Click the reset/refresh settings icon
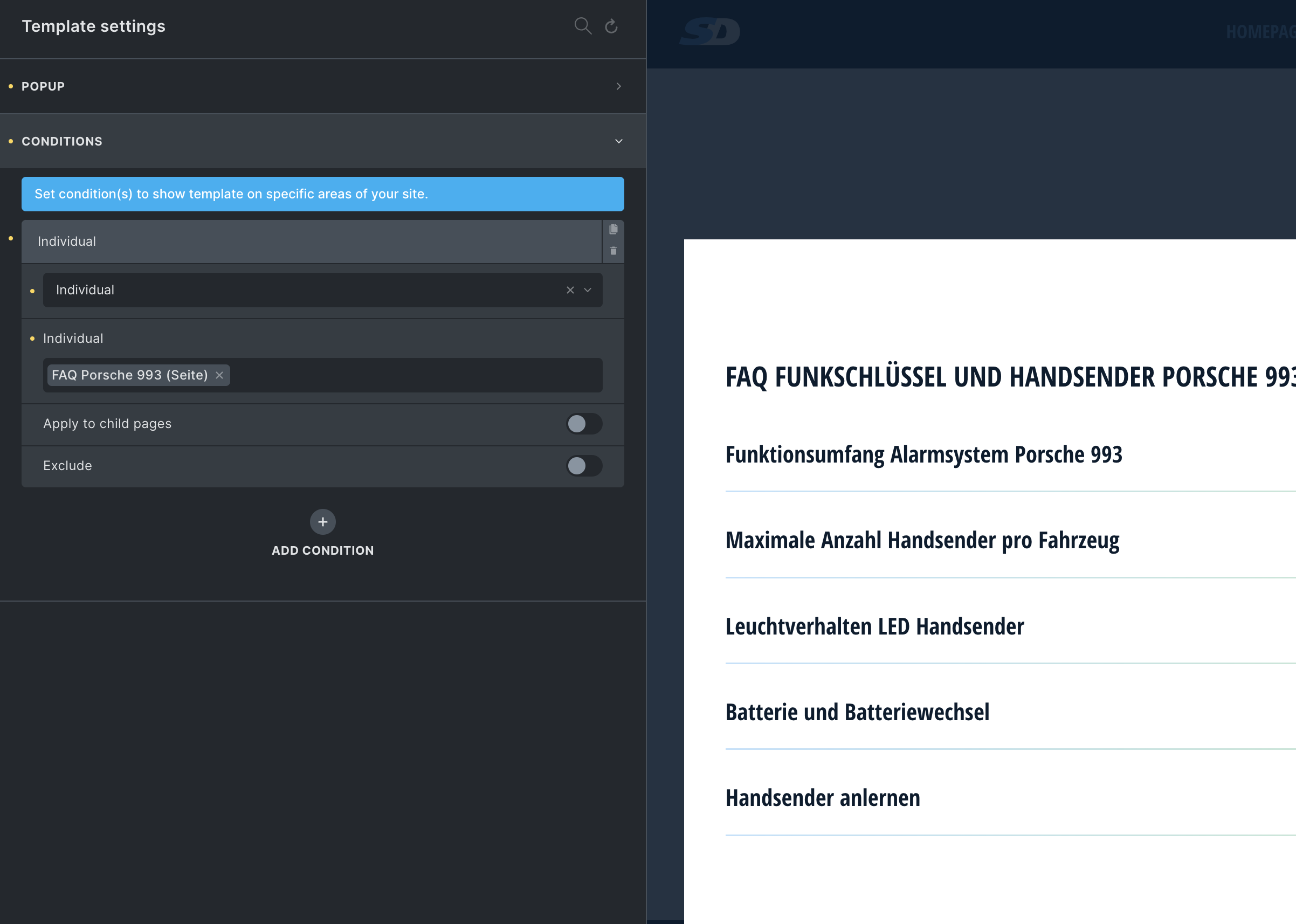Screen dimensions: 1296x924 click(611, 26)
